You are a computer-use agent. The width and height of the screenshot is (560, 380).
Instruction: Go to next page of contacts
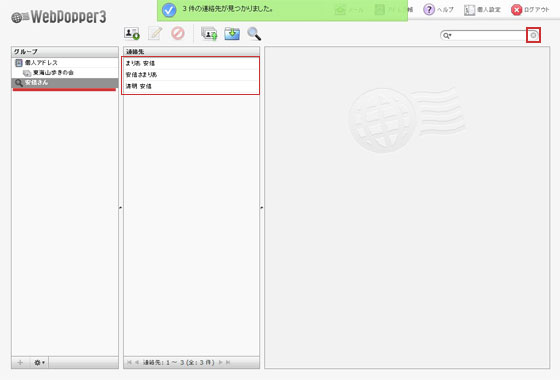[220, 362]
